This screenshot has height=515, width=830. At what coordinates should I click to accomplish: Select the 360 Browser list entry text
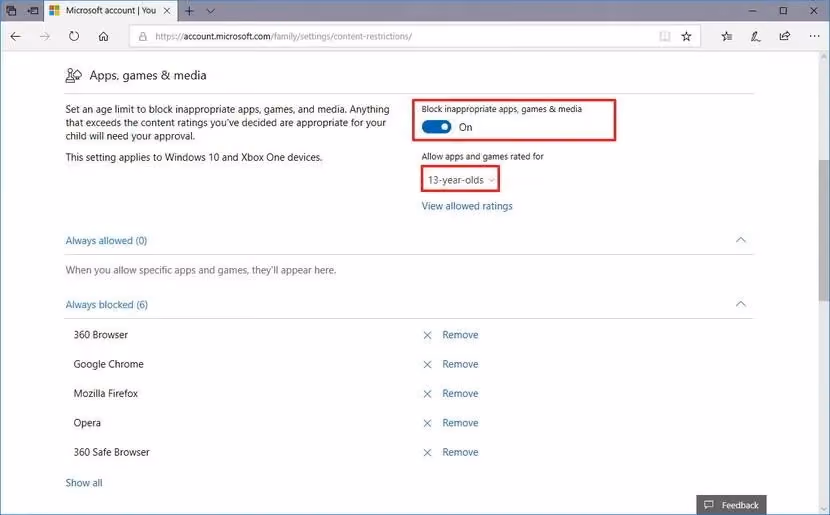point(101,335)
